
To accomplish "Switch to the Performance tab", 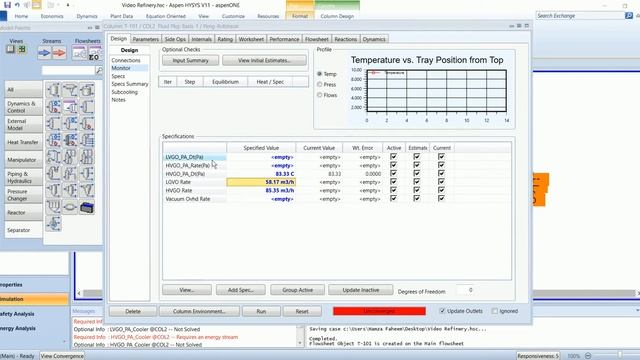I will [284, 39].
